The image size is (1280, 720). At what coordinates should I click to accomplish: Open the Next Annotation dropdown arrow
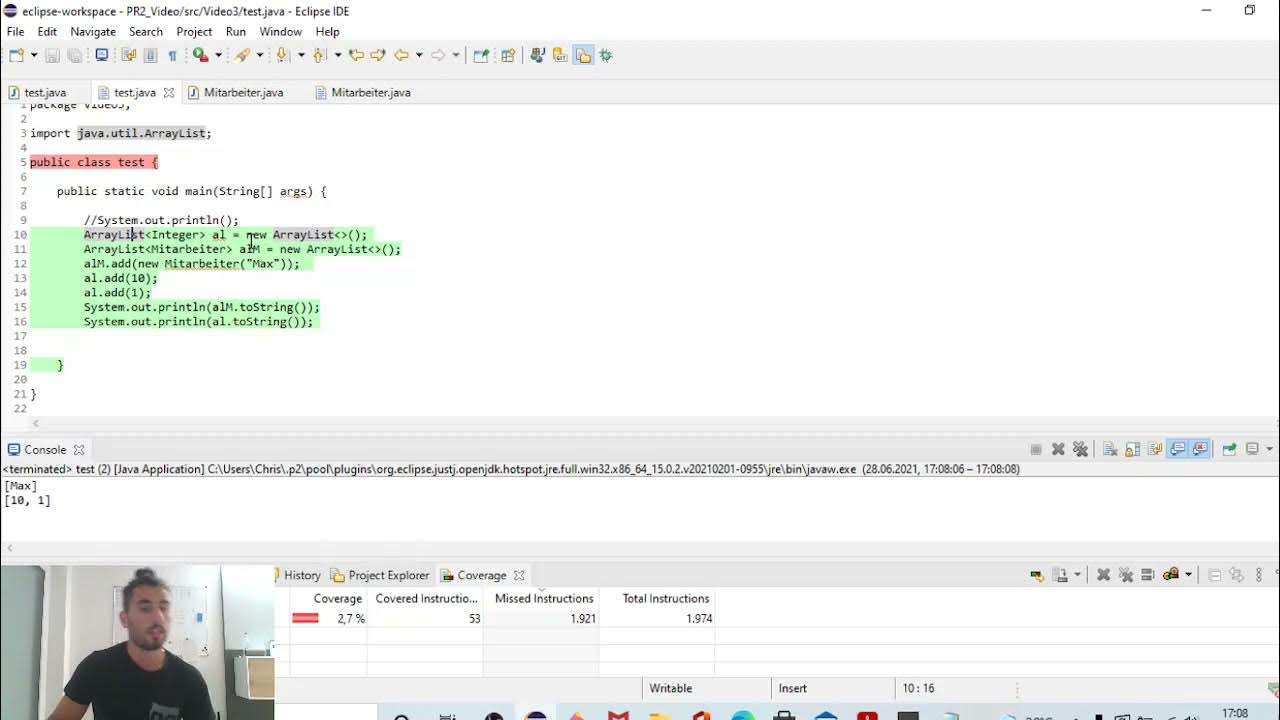pos(301,56)
